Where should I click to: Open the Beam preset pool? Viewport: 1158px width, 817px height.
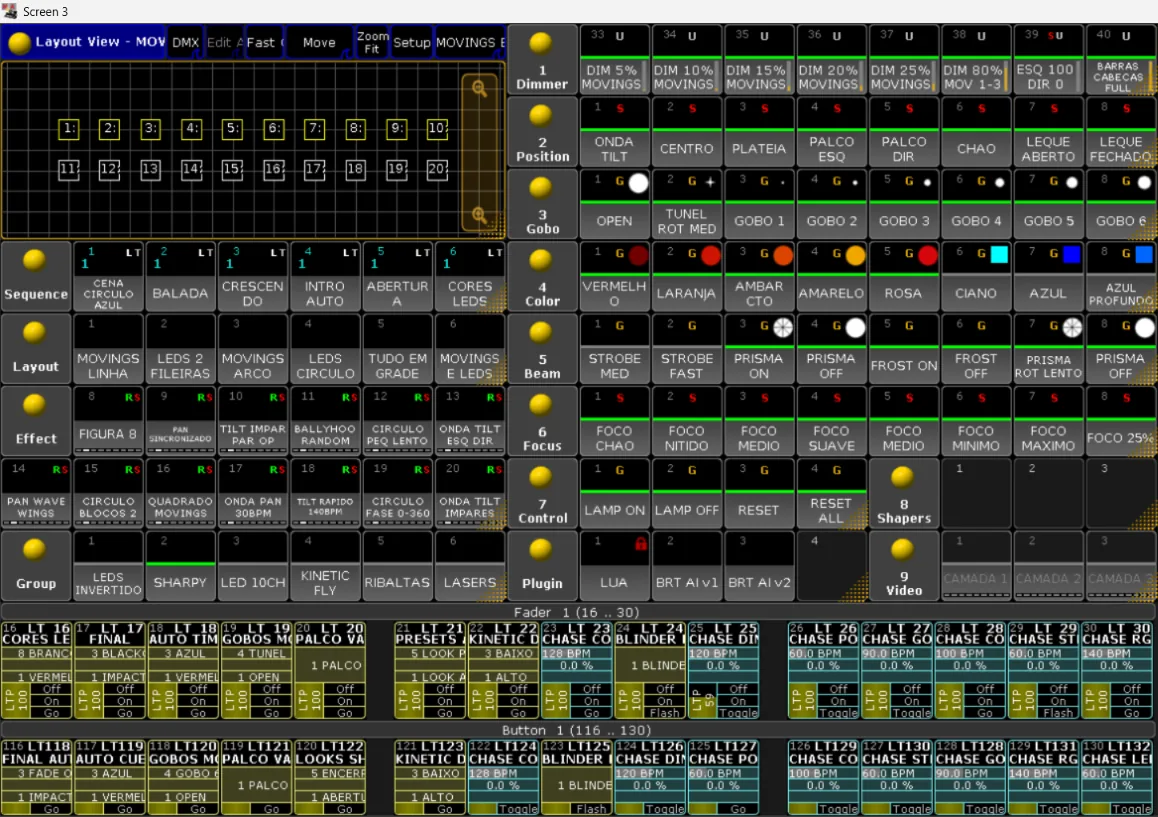pyautogui.click(x=542, y=349)
